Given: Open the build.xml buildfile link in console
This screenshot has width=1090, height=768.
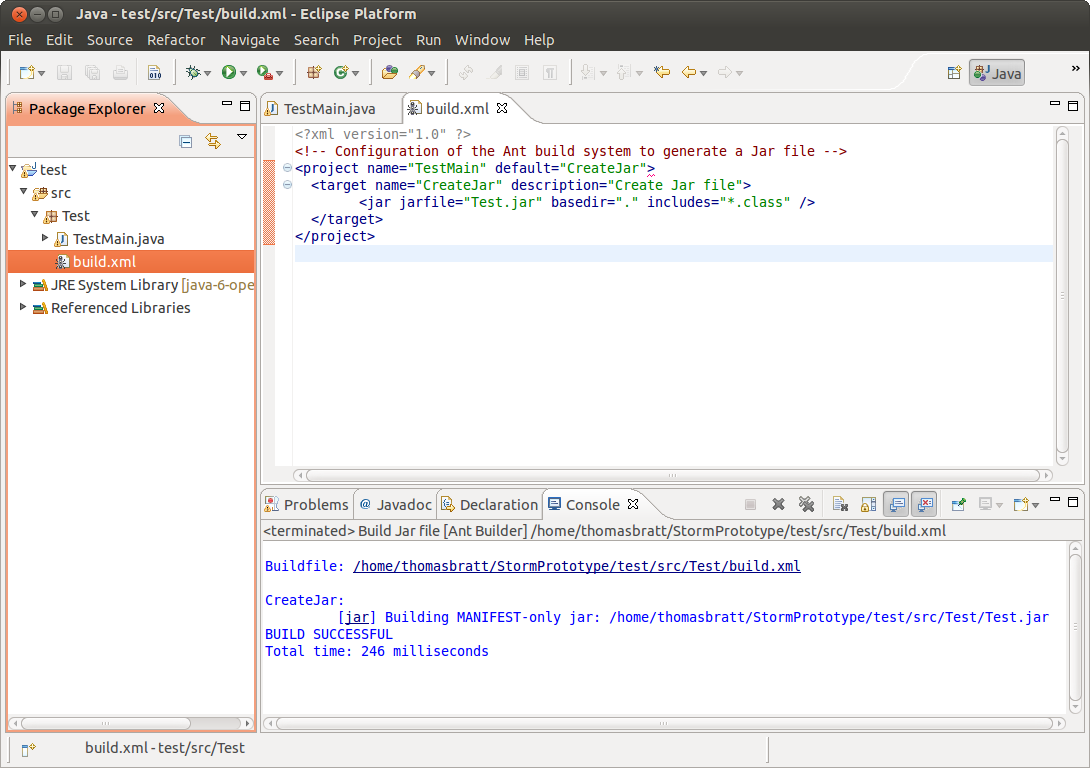Looking at the screenshot, I should click(577, 566).
